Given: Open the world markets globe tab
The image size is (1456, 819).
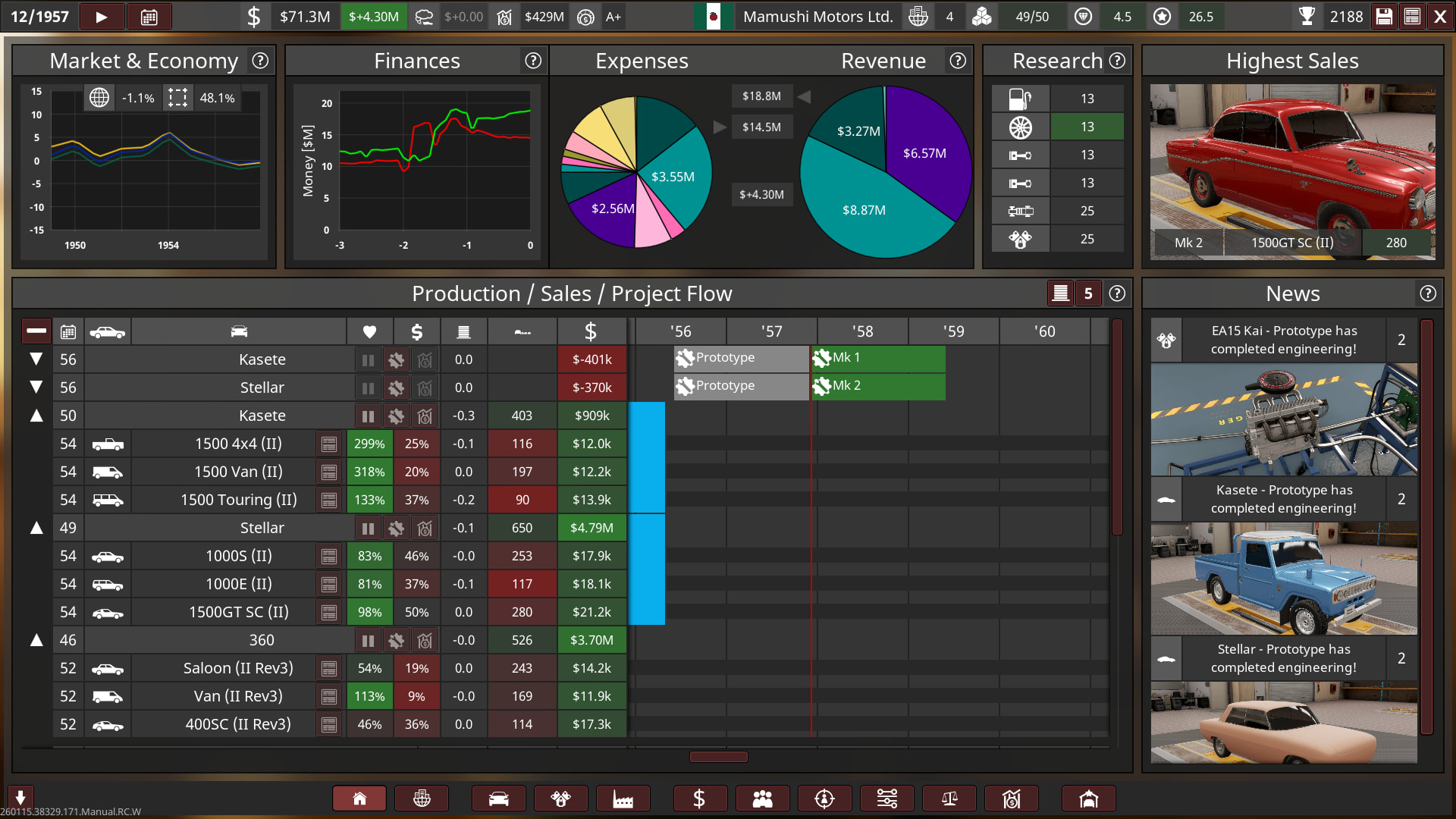Looking at the screenshot, I should click(x=422, y=799).
